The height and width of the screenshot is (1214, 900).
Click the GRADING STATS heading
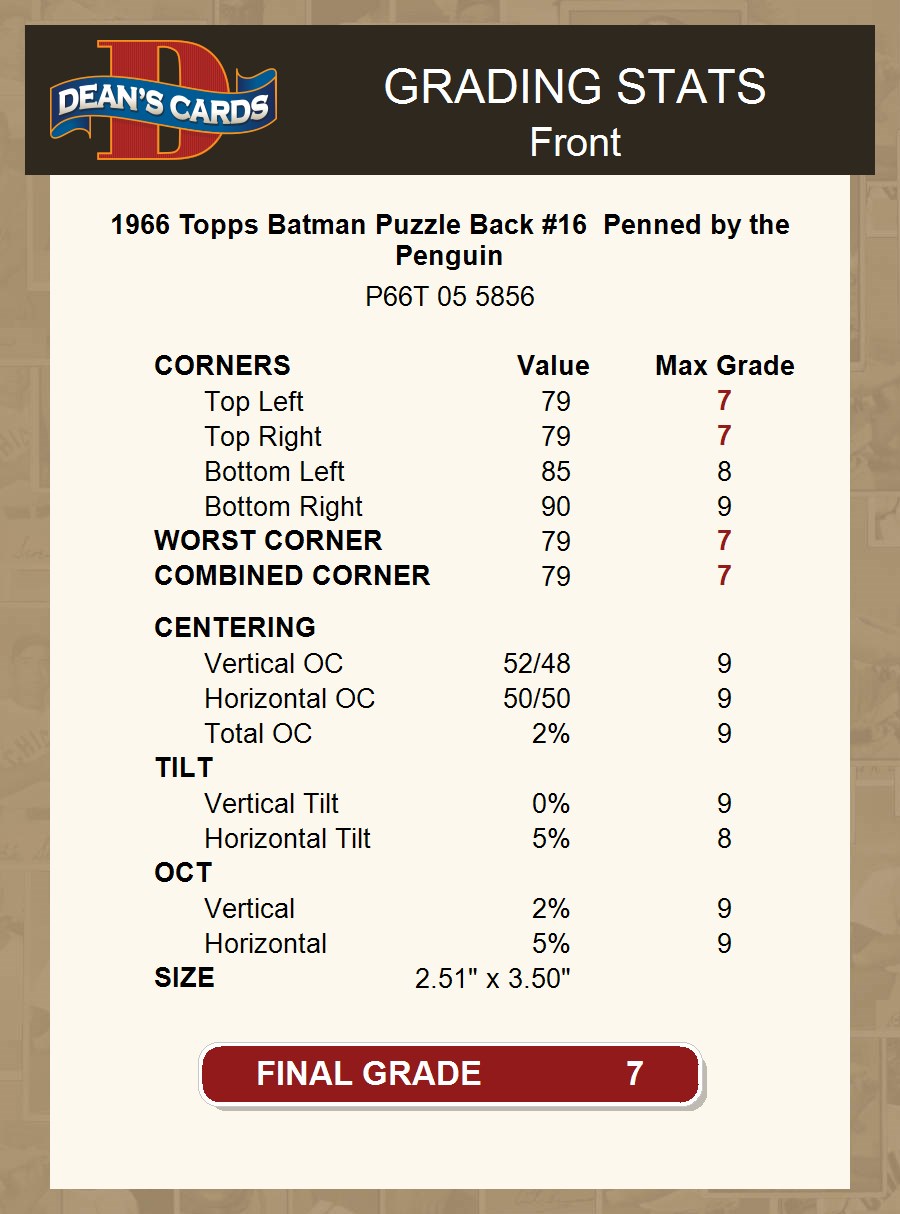click(575, 88)
